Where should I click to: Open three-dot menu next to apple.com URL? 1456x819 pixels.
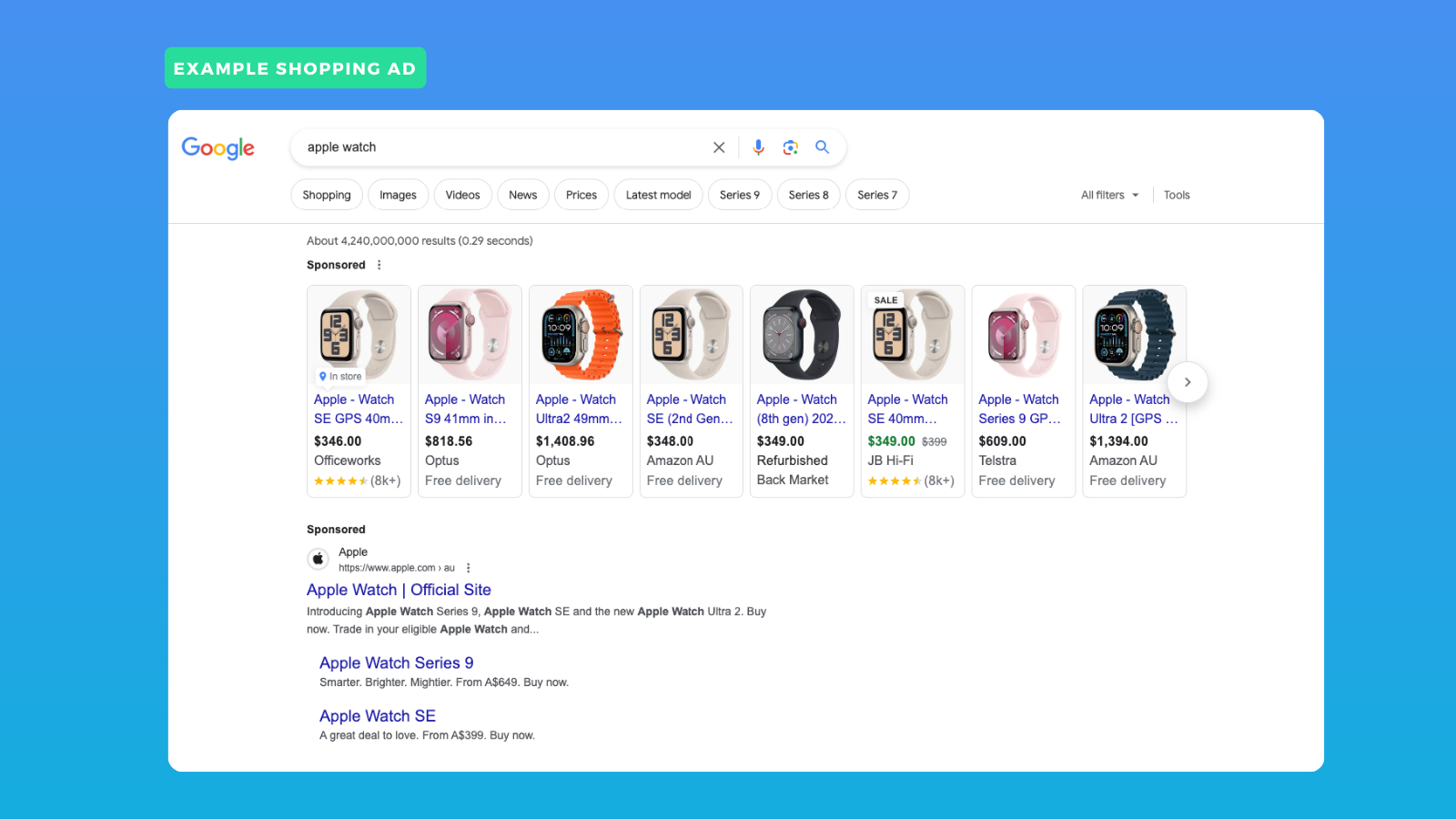pos(469,568)
